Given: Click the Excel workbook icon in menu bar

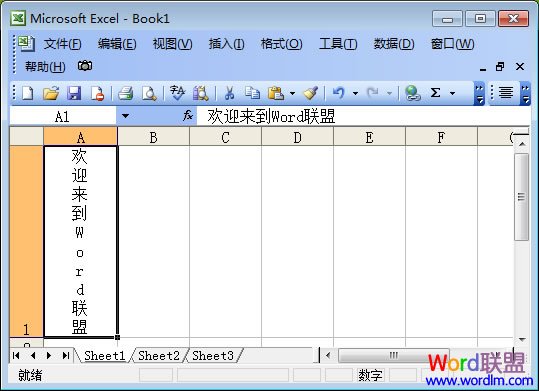Looking at the screenshot, I should tap(26, 44).
